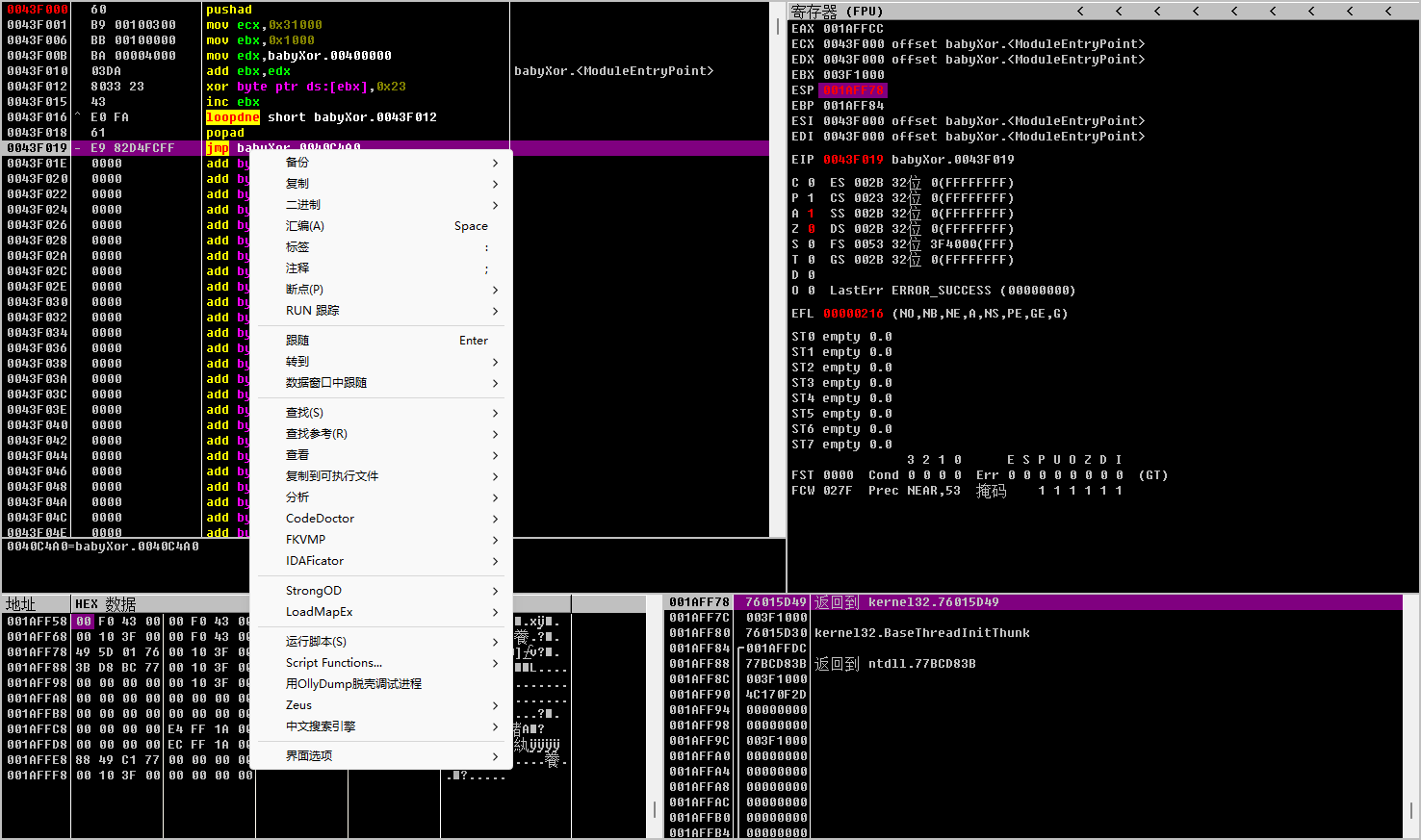Open FKVMP plugin submenu
This screenshot has width=1421, height=840.
pos(381,540)
